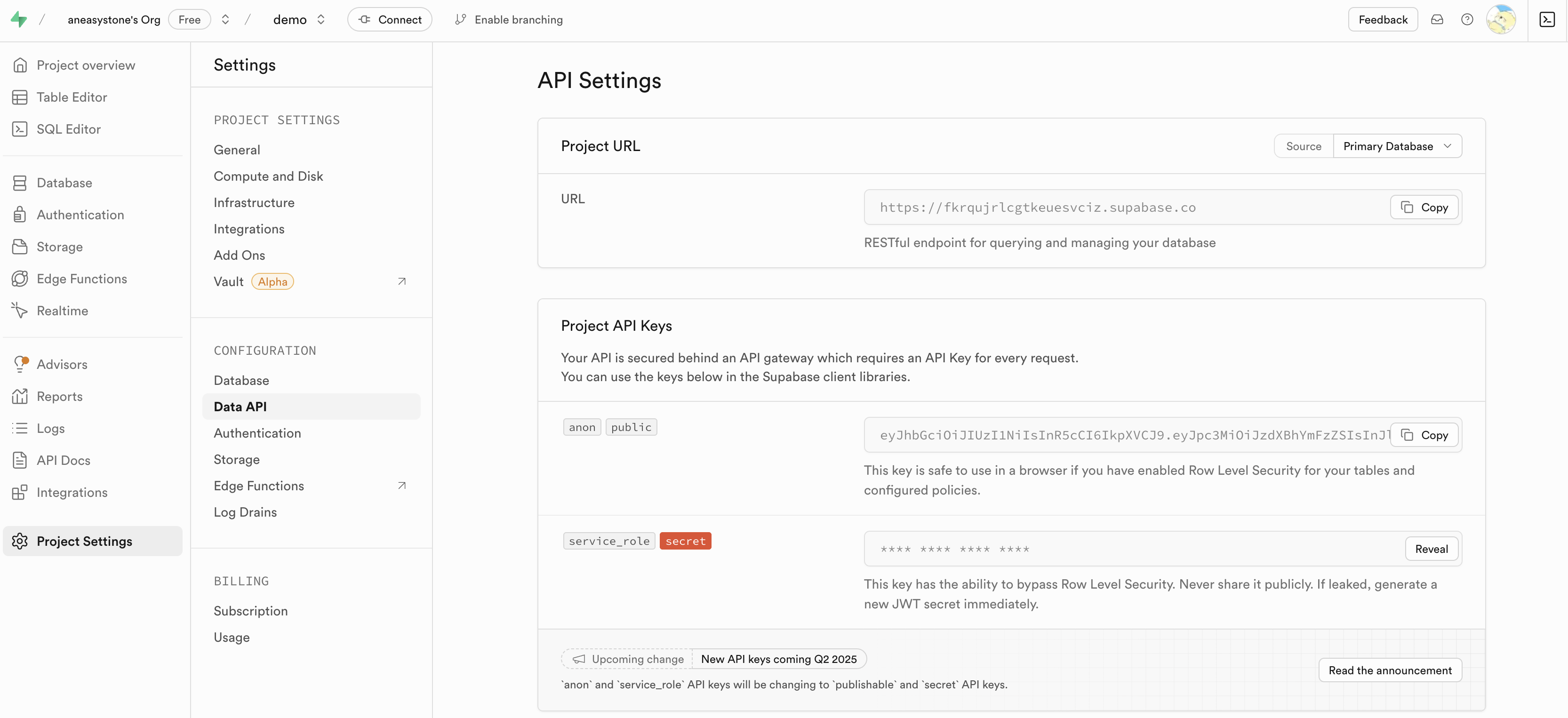
Task: Click the Authentication lock icon
Action: coord(20,215)
